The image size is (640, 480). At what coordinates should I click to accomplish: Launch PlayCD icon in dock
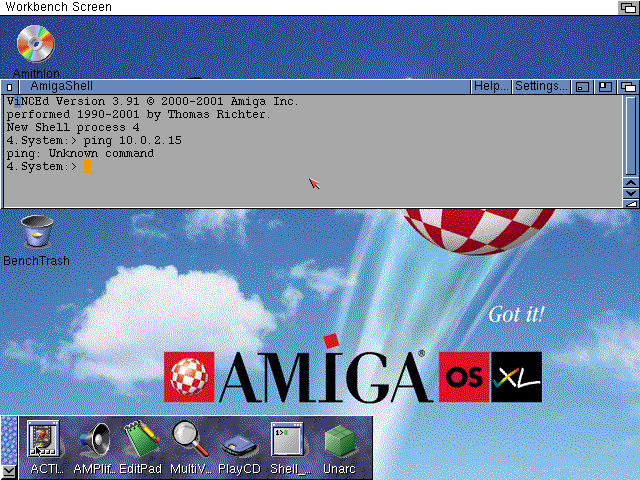click(x=239, y=446)
